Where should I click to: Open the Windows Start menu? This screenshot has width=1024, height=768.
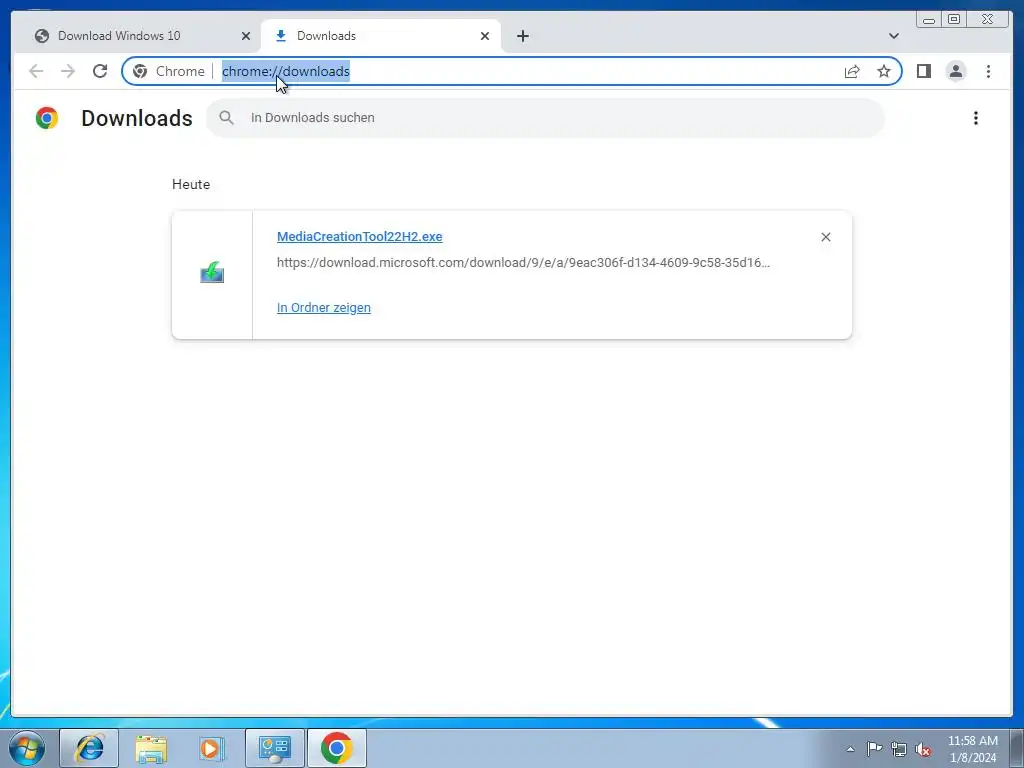[27, 748]
